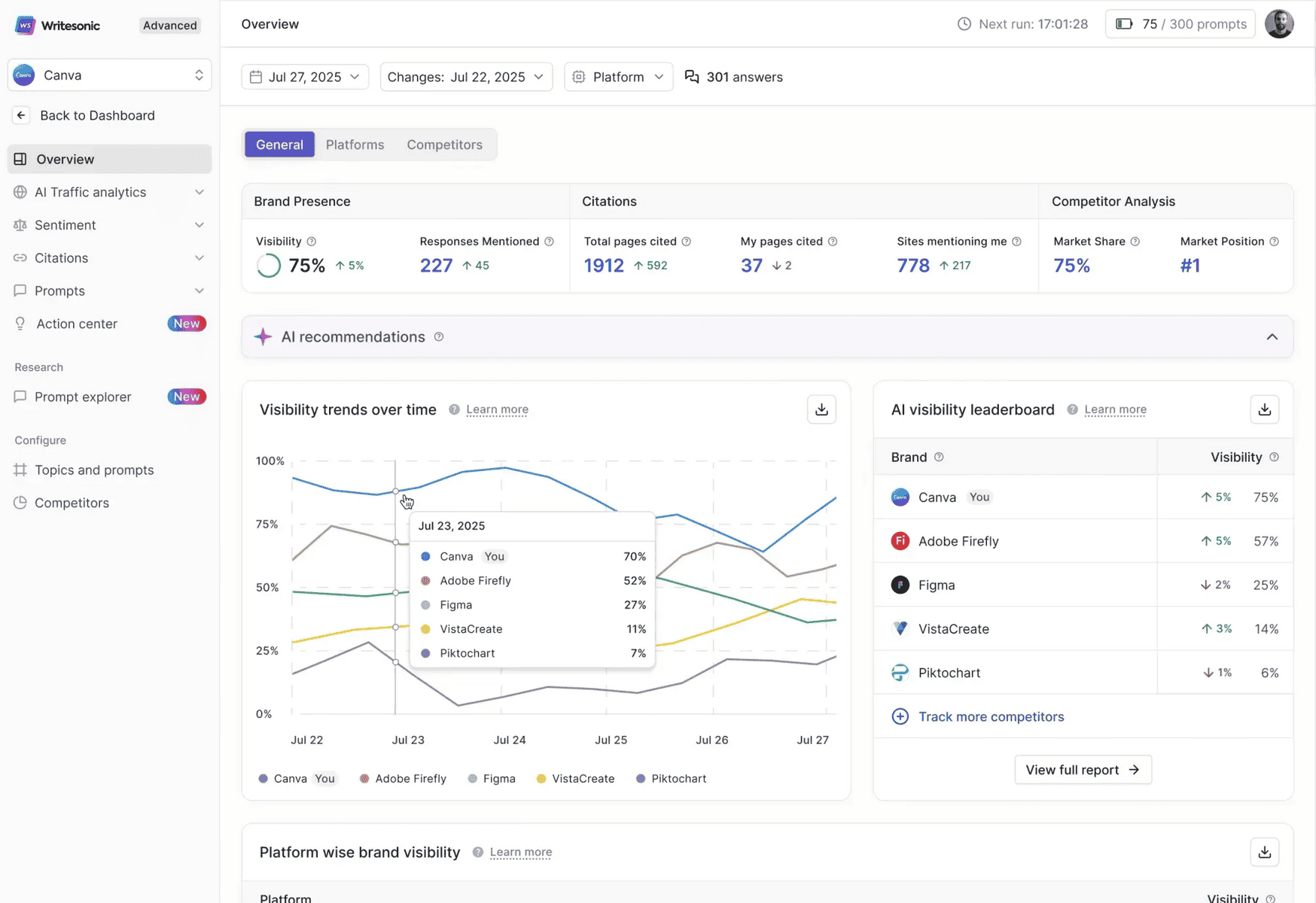Click the AI recommendations sparkle icon
The width and height of the screenshot is (1316, 903).
point(263,336)
